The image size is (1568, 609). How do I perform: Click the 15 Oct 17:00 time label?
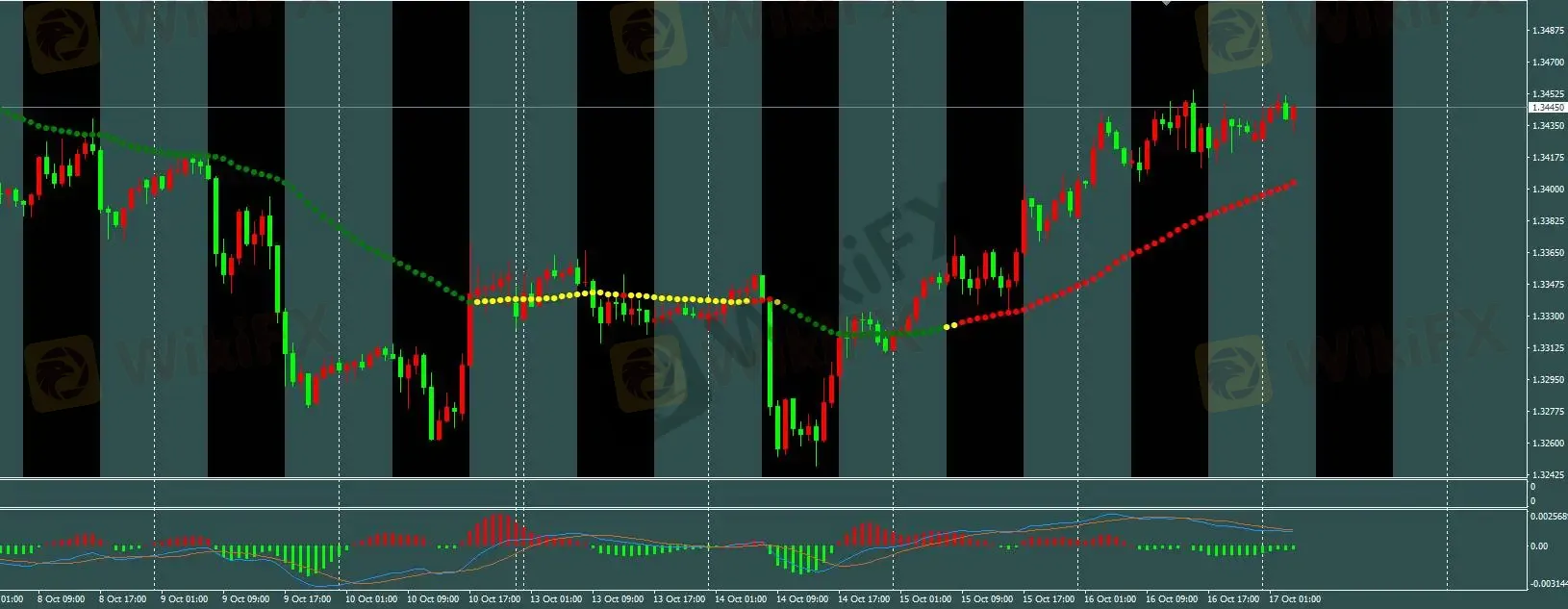(x=1049, y=599)
